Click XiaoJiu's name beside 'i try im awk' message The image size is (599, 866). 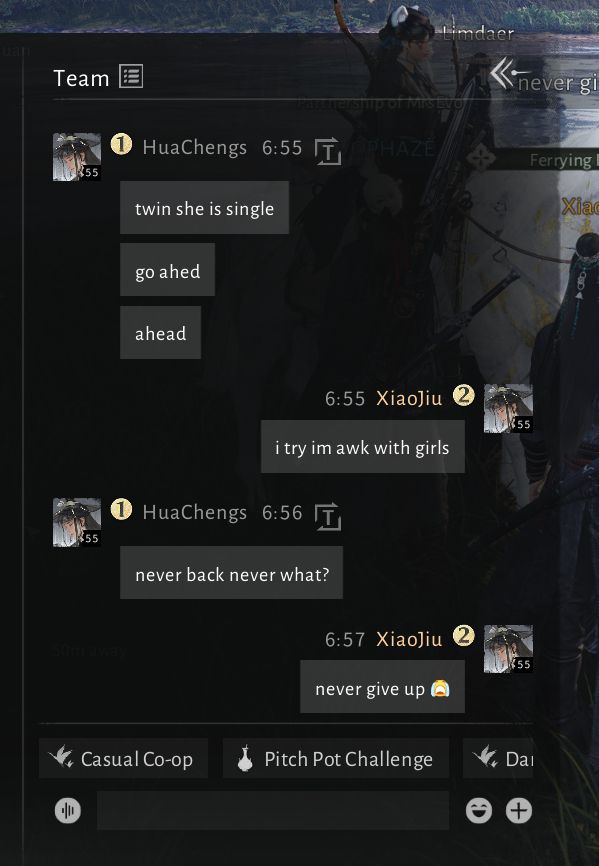point(409,398)
